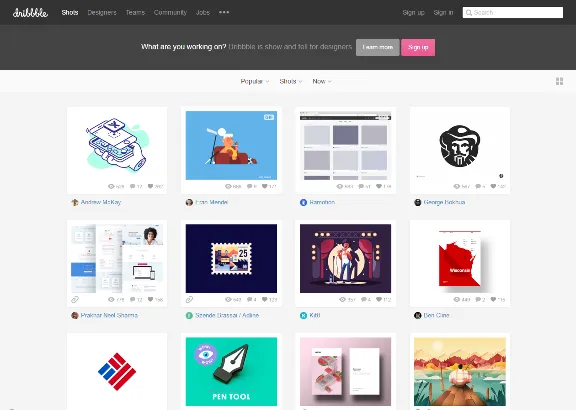Open the Jobs nav item
Viewport: 576px width, 410px height.
coord(202,12)
